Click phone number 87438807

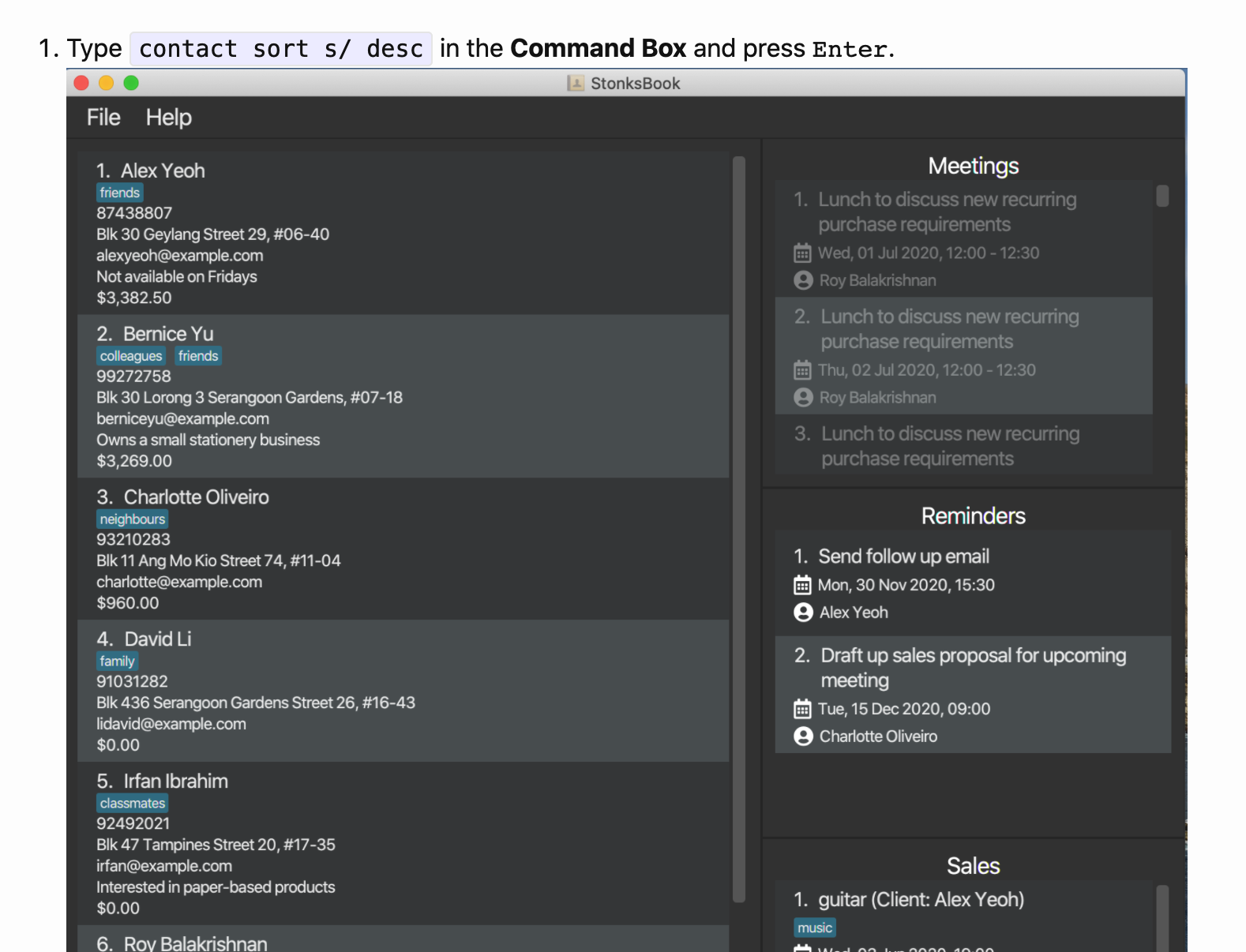coord(134,213)
